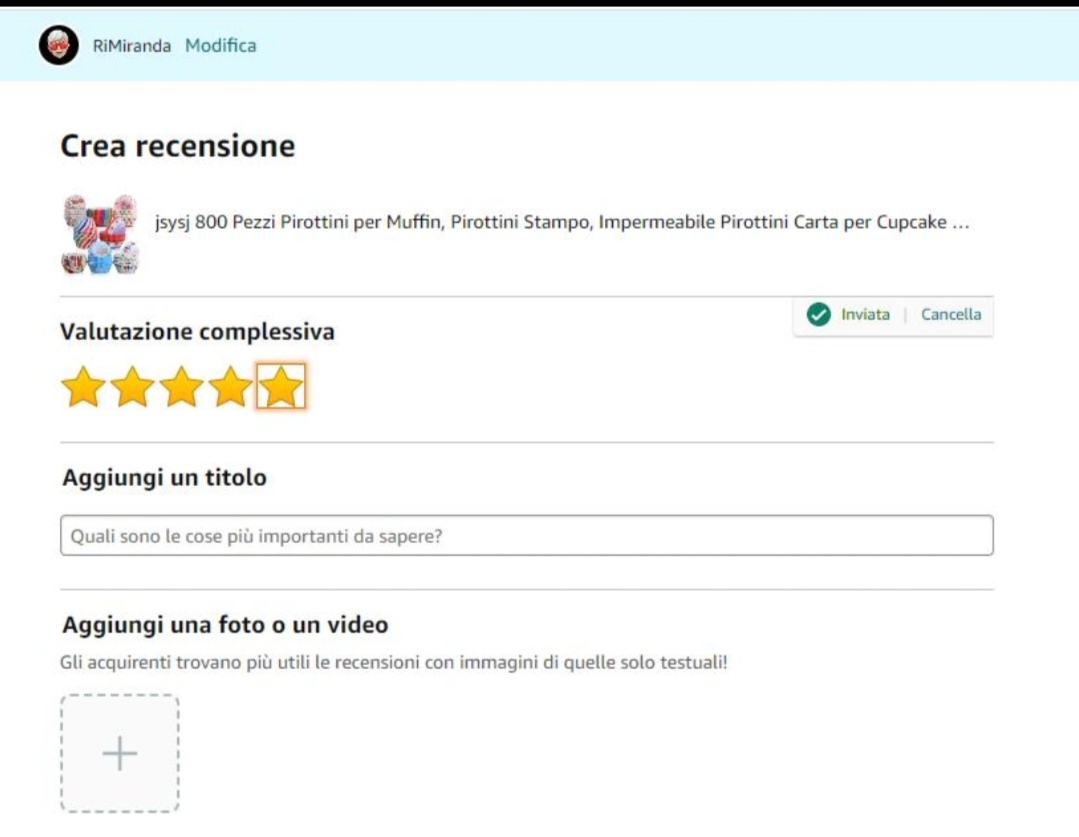Select the third star rating

(182, 387)
